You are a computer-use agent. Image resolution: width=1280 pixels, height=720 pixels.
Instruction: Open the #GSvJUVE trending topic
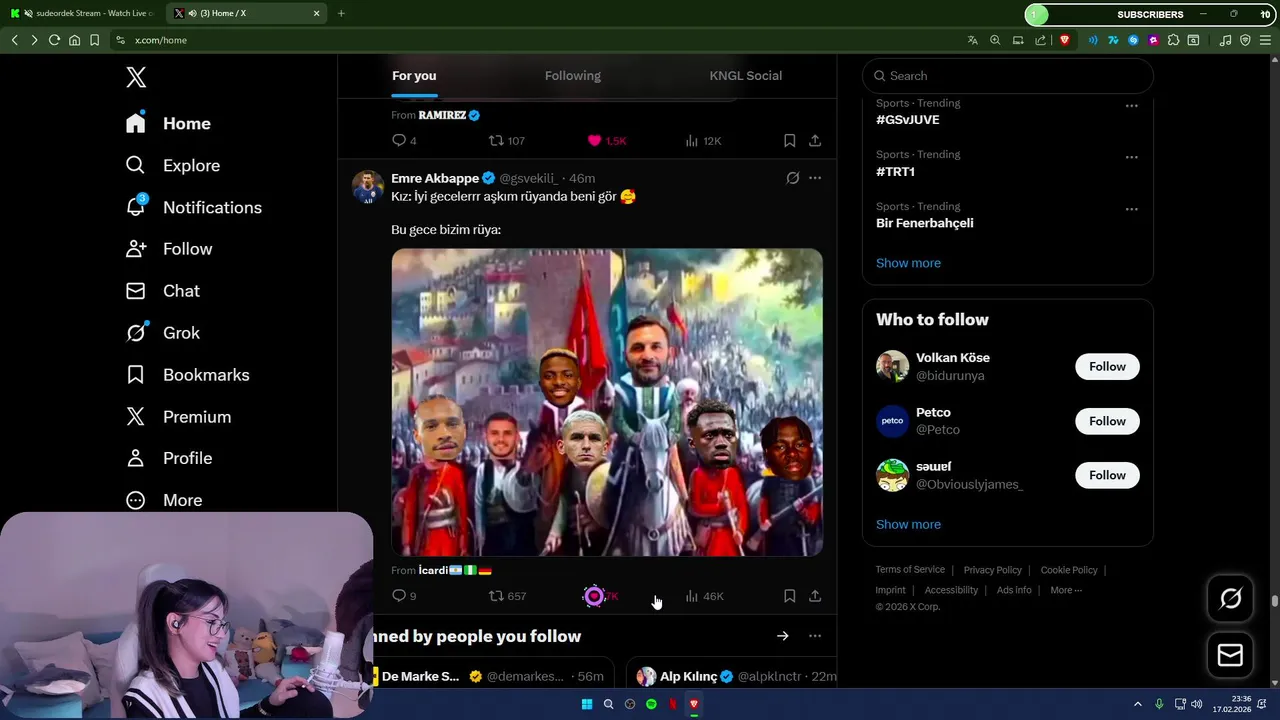tap(907, 120)
